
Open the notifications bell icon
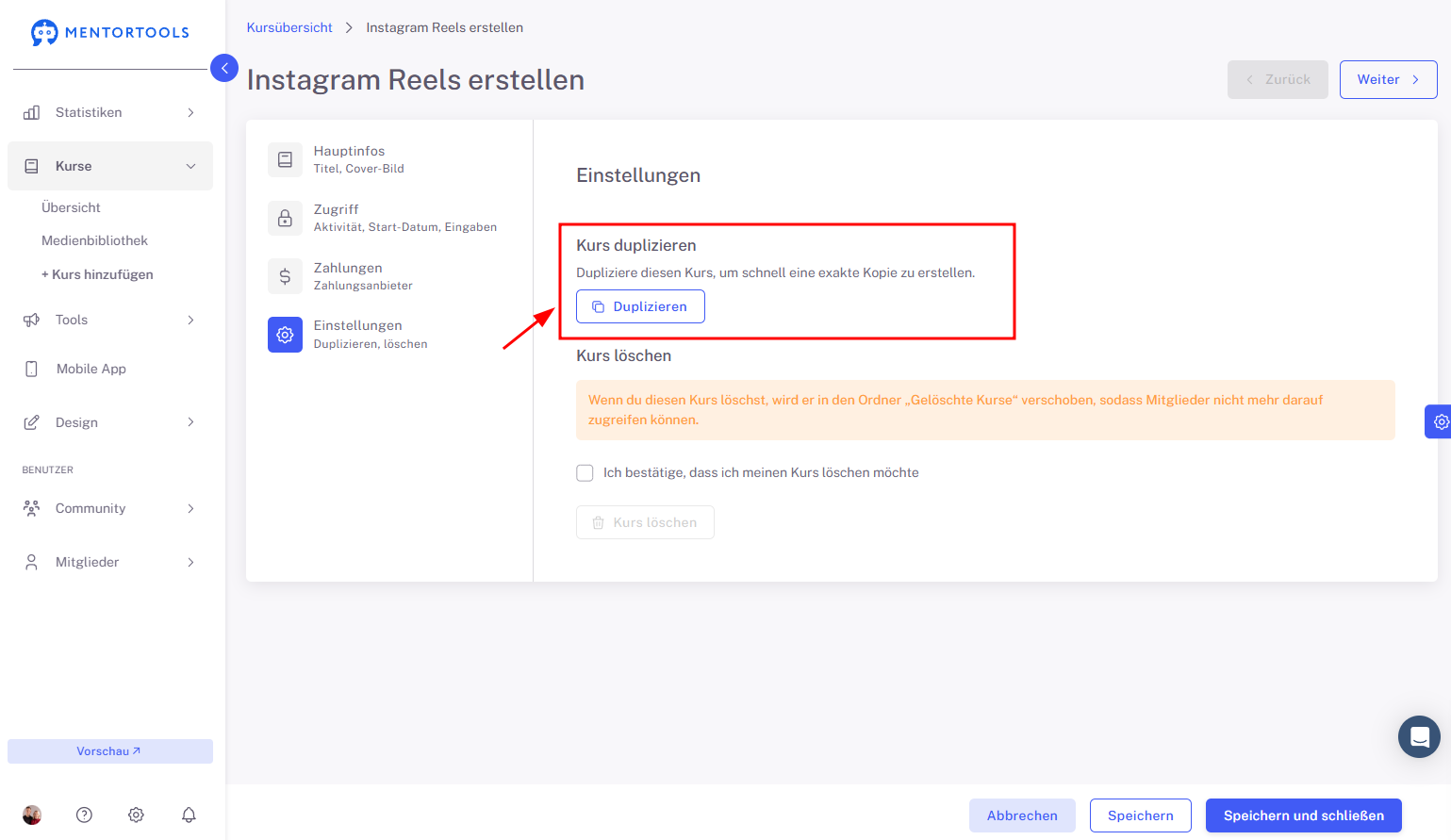click(189, 815)
